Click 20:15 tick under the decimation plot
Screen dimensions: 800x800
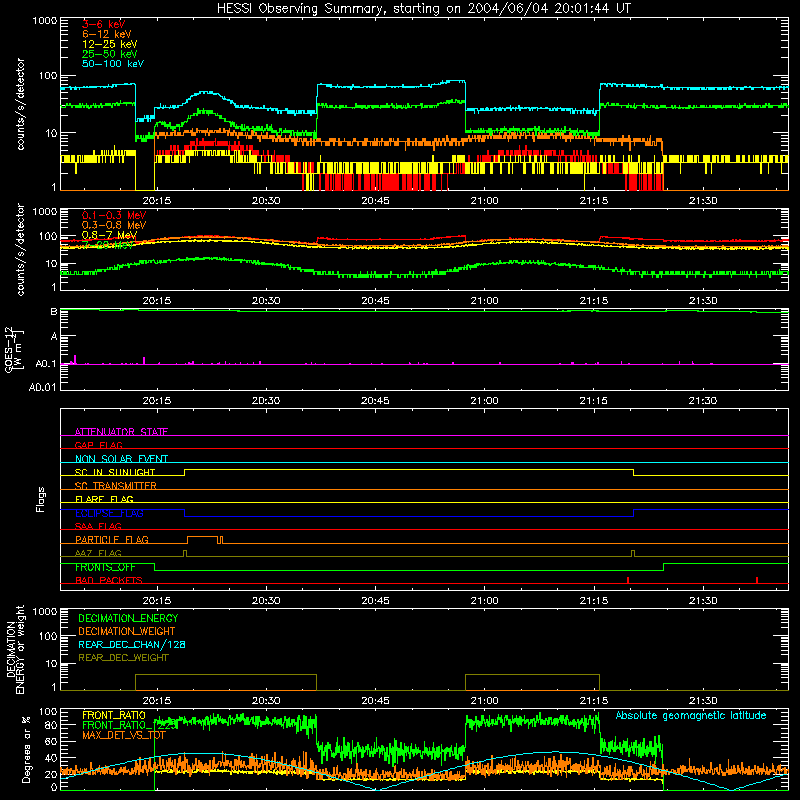(157, 701)
